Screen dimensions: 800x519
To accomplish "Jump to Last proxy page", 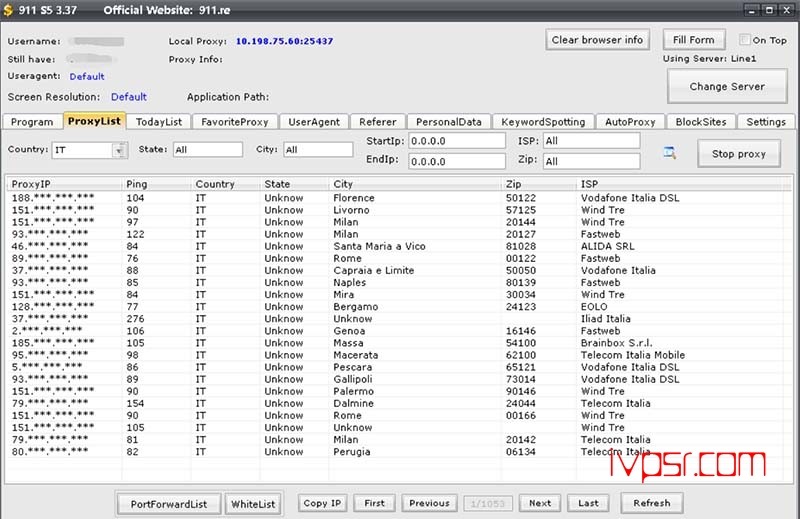I will point(588,503).
